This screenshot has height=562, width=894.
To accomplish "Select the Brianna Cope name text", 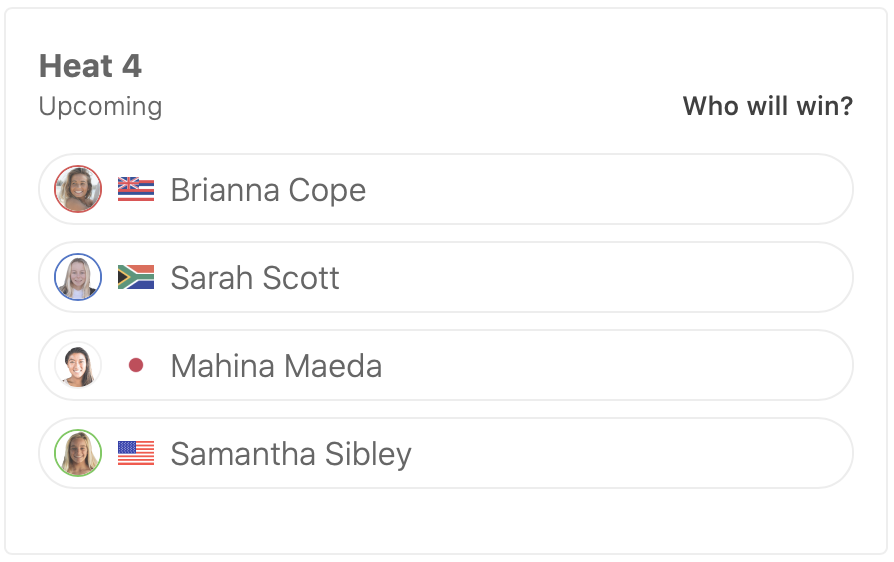I will point(268,190).
